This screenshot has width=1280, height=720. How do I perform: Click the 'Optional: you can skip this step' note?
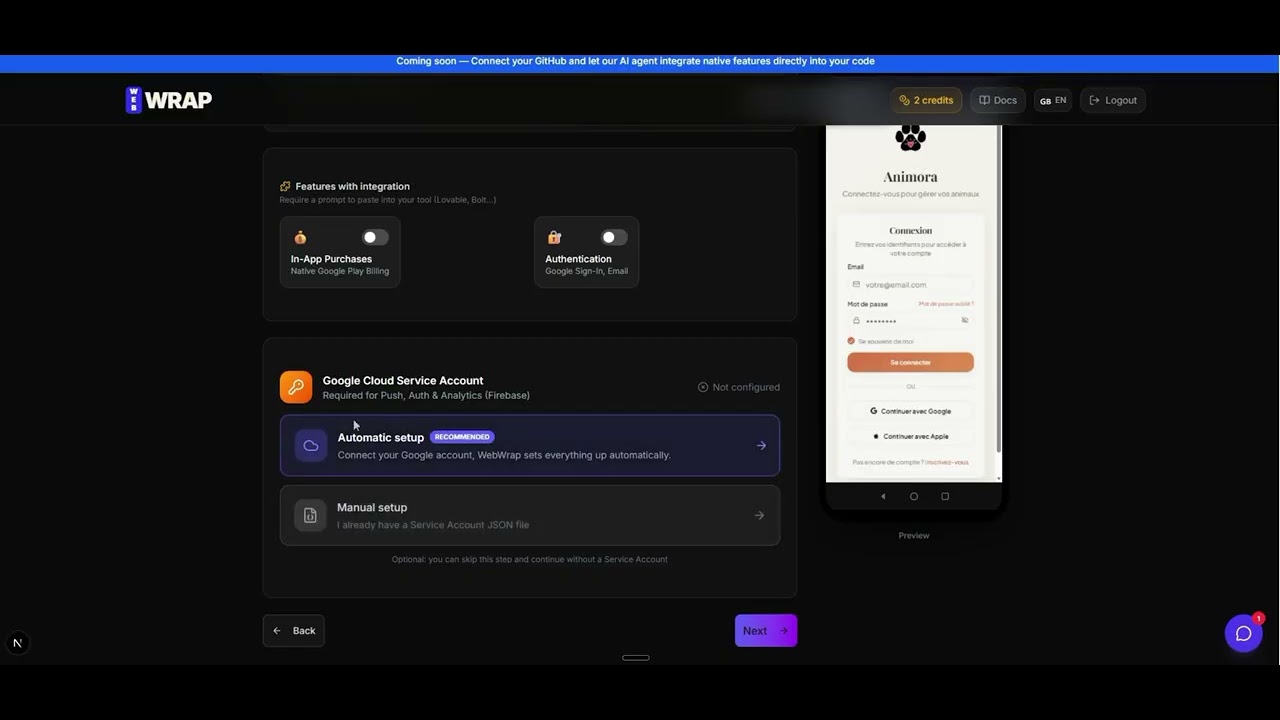pyautogui.click(x=530, y=559)
